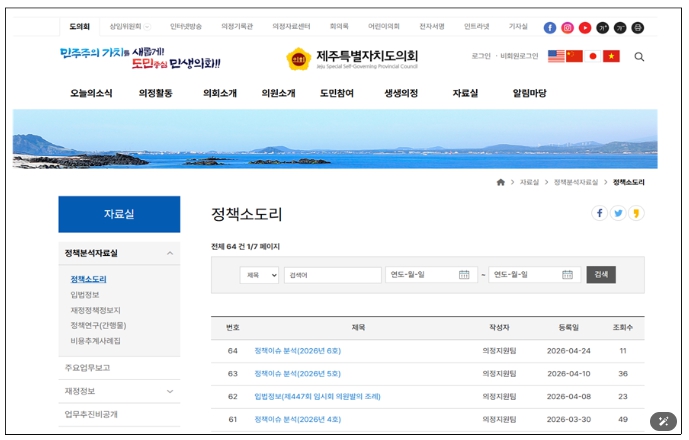The width and height of the screenshot is (689, 440).
Task: Open the council's Instagram icon
Action: 568,27
